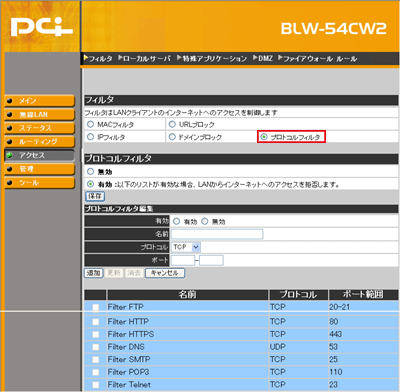Check the Filter HTTP checkbox
The image size is (400, 392).
(x=96, y=322)
